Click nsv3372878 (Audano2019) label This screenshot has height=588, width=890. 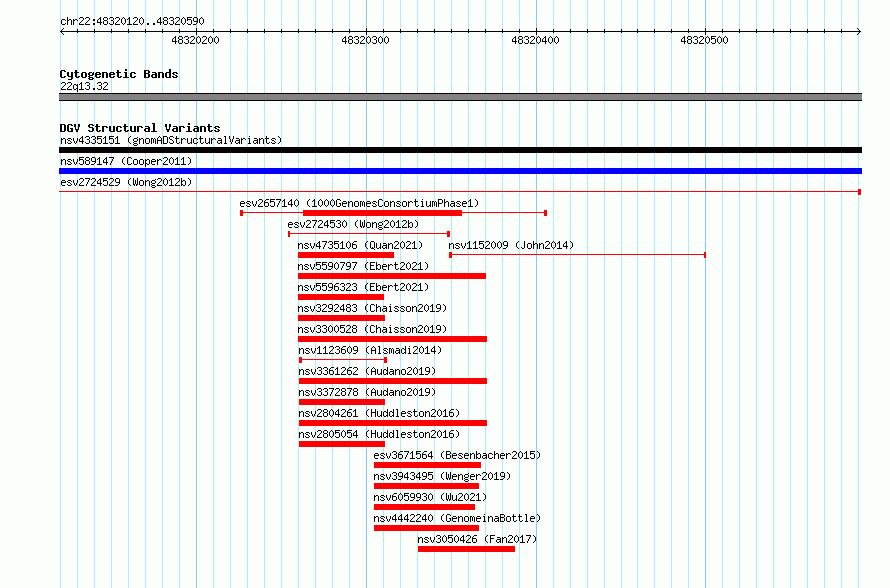pyautogui.click(x=367, y=392)
